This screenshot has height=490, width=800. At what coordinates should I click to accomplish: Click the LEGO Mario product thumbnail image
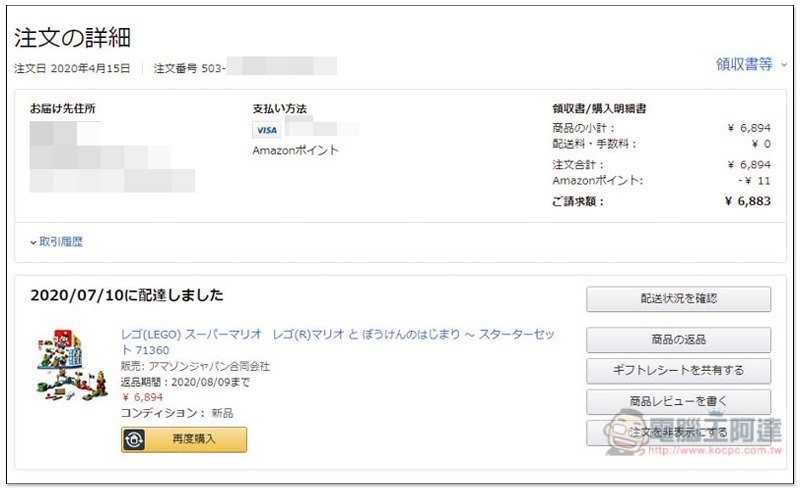point(71,365)
